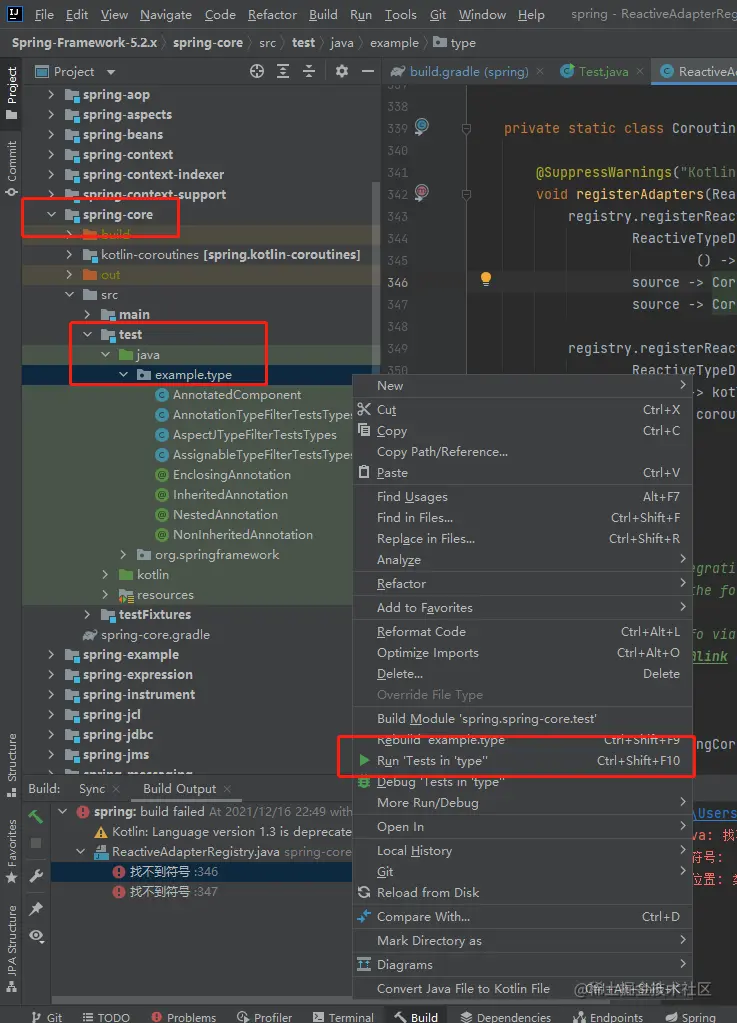737x1023 pixels.
Task: Open the Git tool window in bottom bar
Action: tap(47, 1016)
